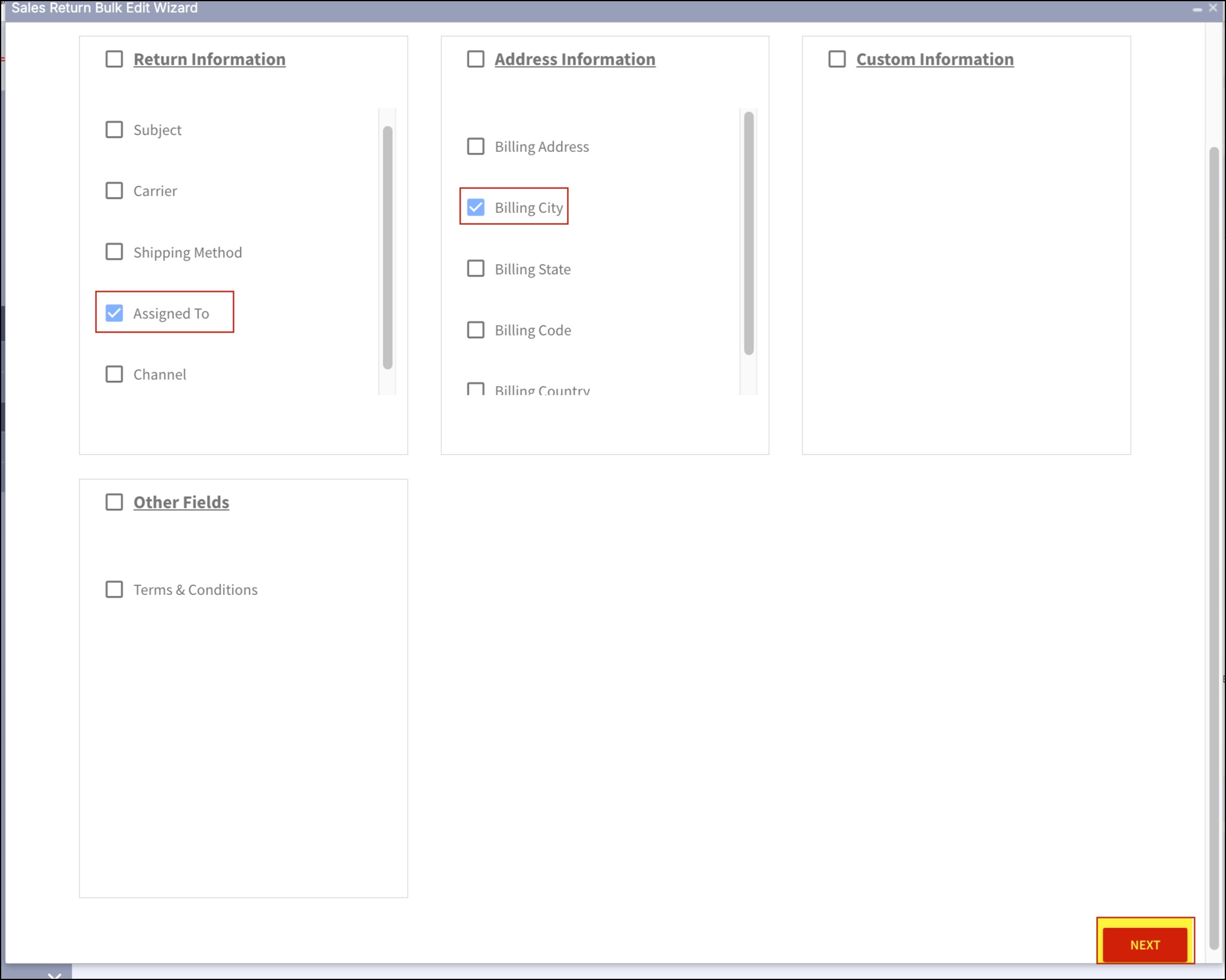Screen dimensions: 1226x980
Task: Check the Subject checkbox
Action: tap(114, 130)
